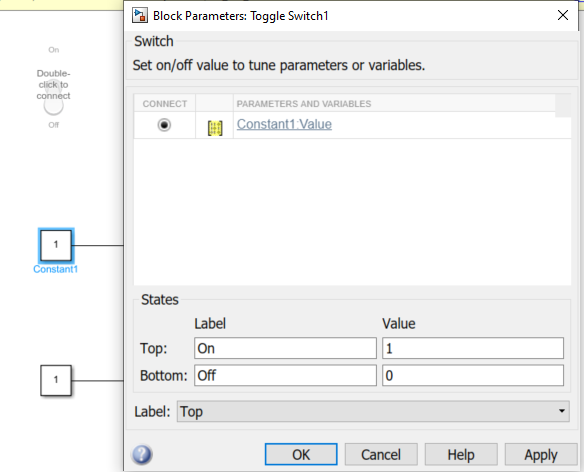This screenshot has height=472, width=584.
Task: Click the Bottom label field containing Off
Action: pos(285,375)
